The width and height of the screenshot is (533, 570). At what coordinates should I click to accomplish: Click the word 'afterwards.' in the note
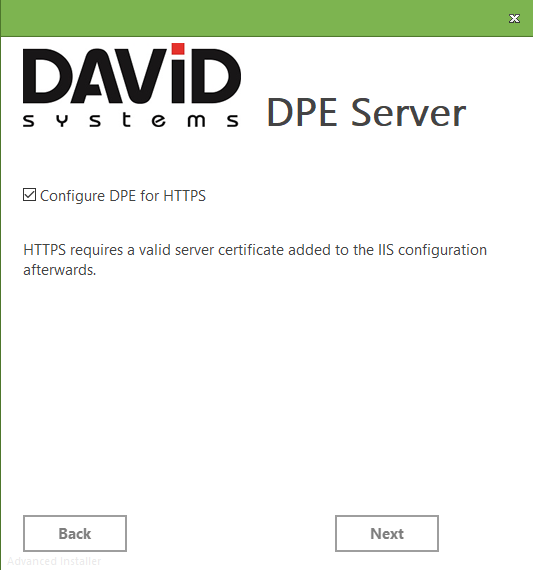point(60,270)
